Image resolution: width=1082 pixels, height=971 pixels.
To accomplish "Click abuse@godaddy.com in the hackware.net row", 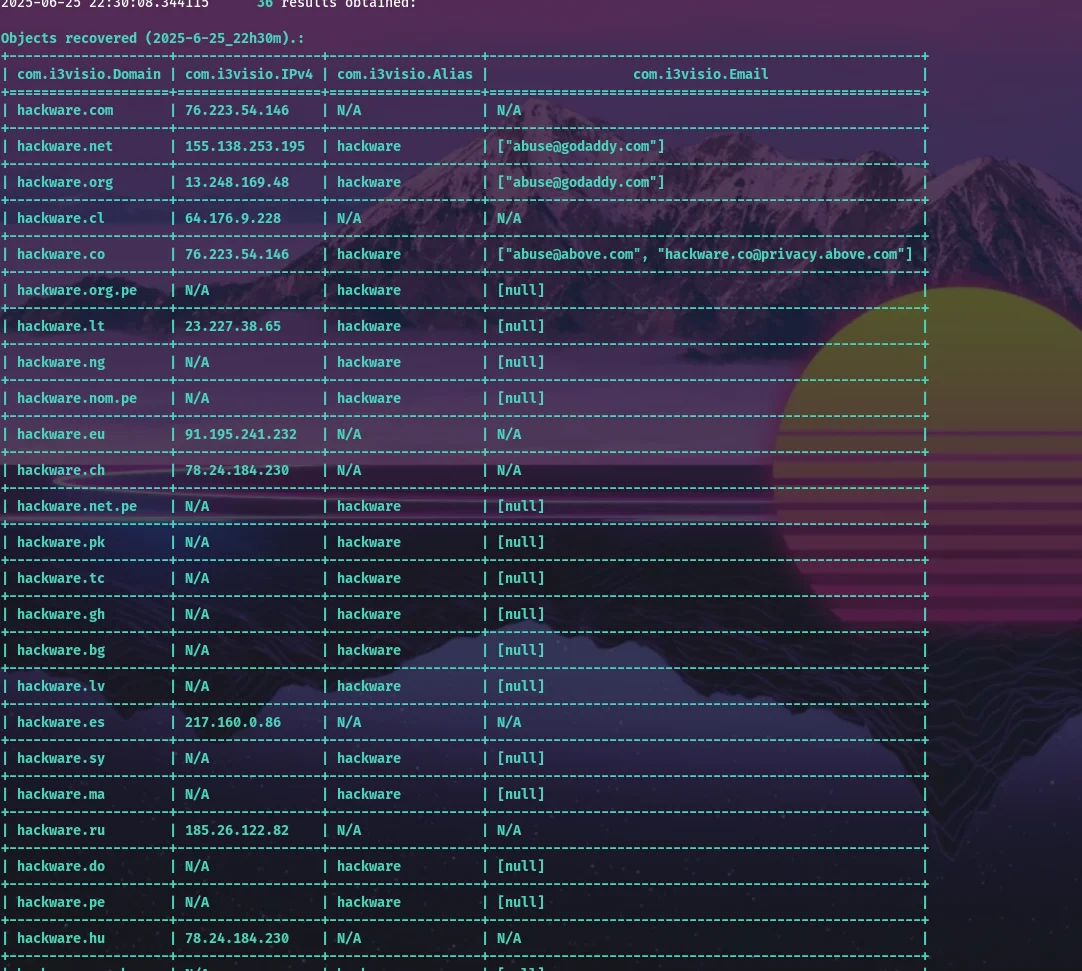I will [581, 146].
